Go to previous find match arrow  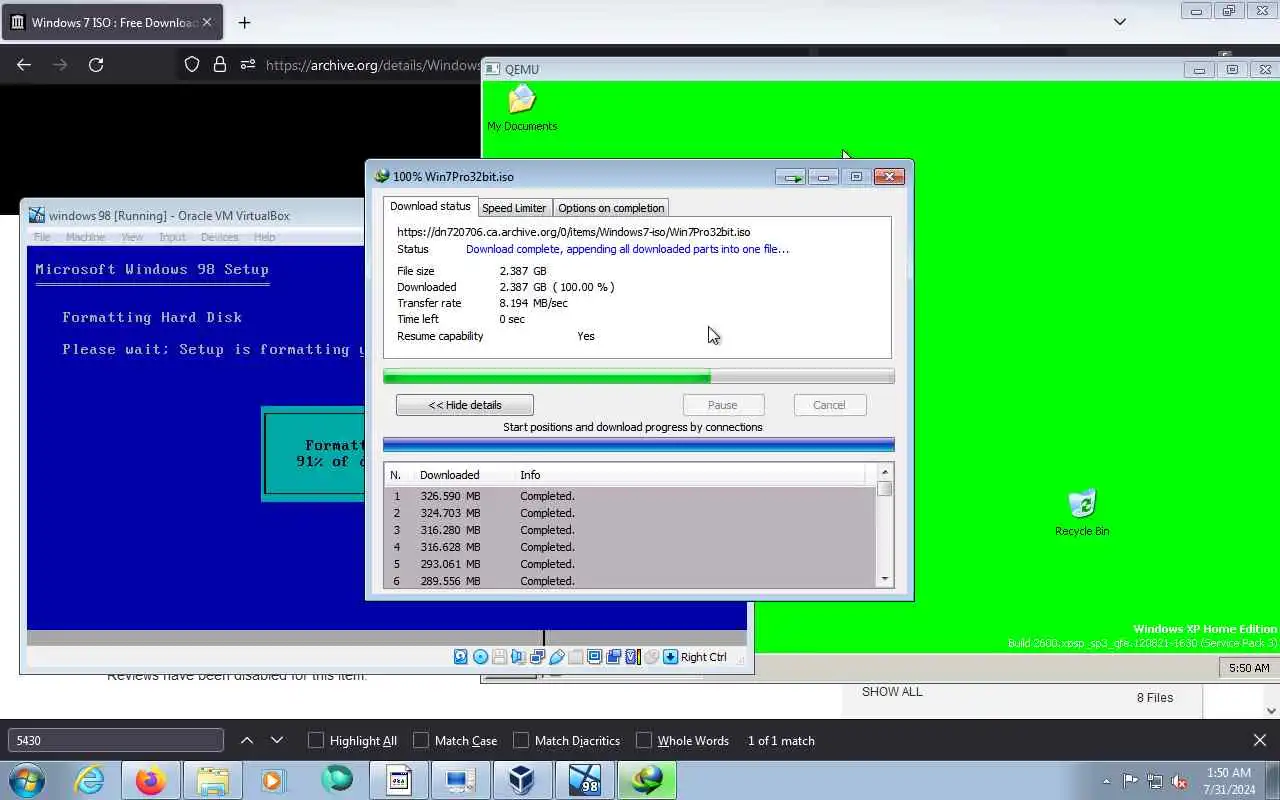pos(247,740)
